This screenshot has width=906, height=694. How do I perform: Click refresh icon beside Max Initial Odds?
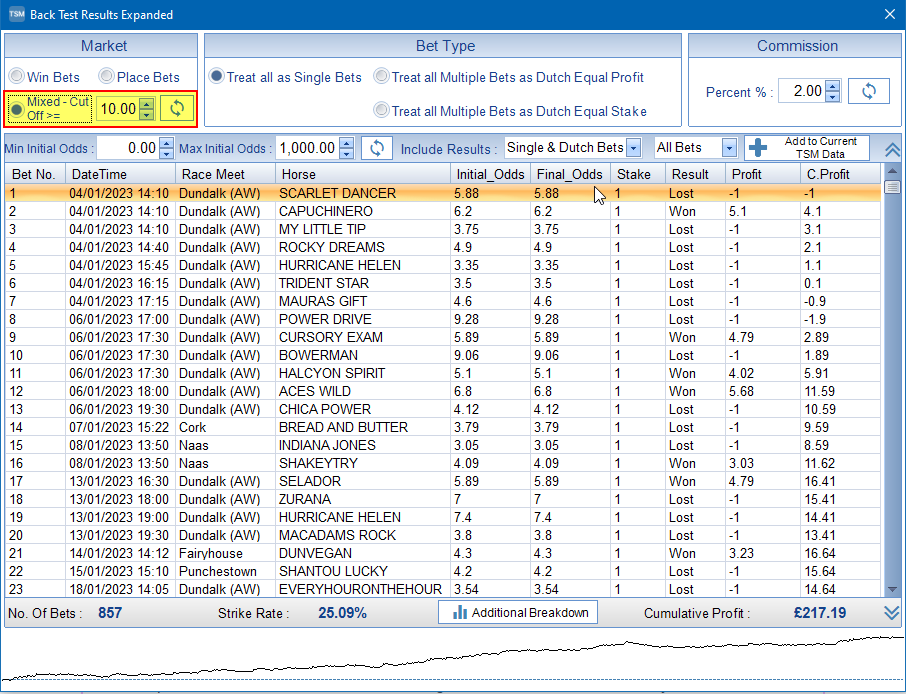(x=376, y=148)
